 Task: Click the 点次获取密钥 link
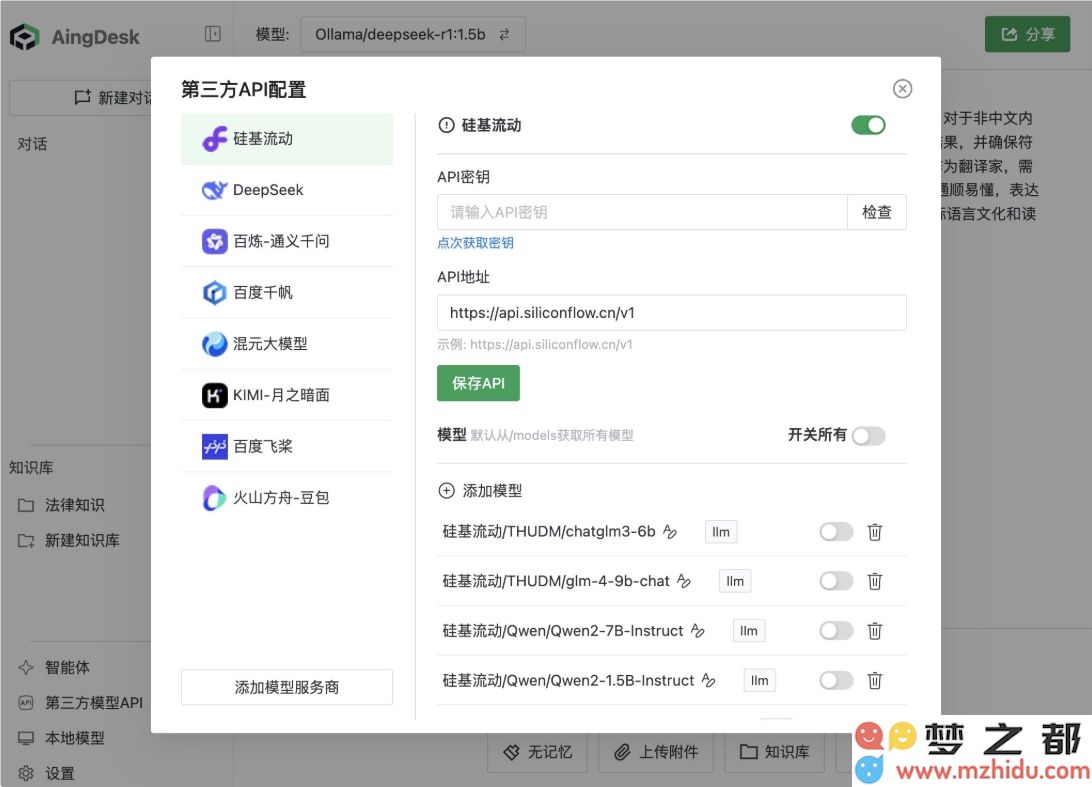coord(475,243)
